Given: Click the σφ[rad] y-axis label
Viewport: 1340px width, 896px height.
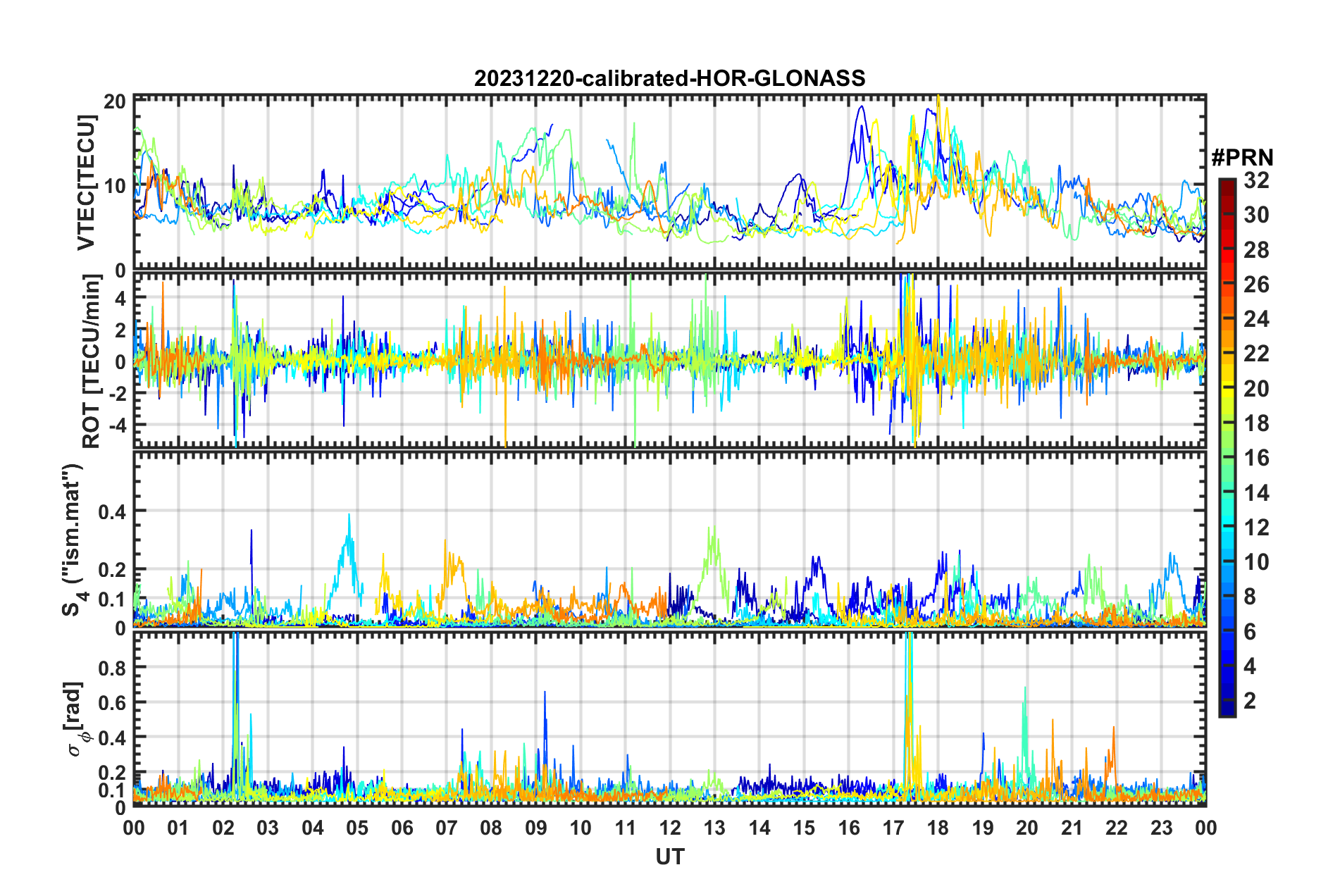Looking at the screenshot, I should [76, 718].
